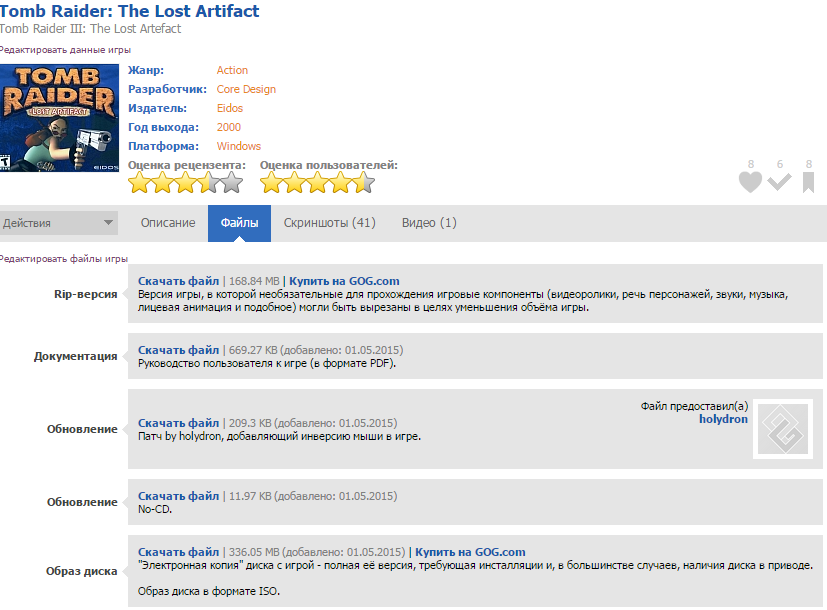Click Редактировать данные игры link
Viewport: 827px width, 610px height.
tap(65, 50)
